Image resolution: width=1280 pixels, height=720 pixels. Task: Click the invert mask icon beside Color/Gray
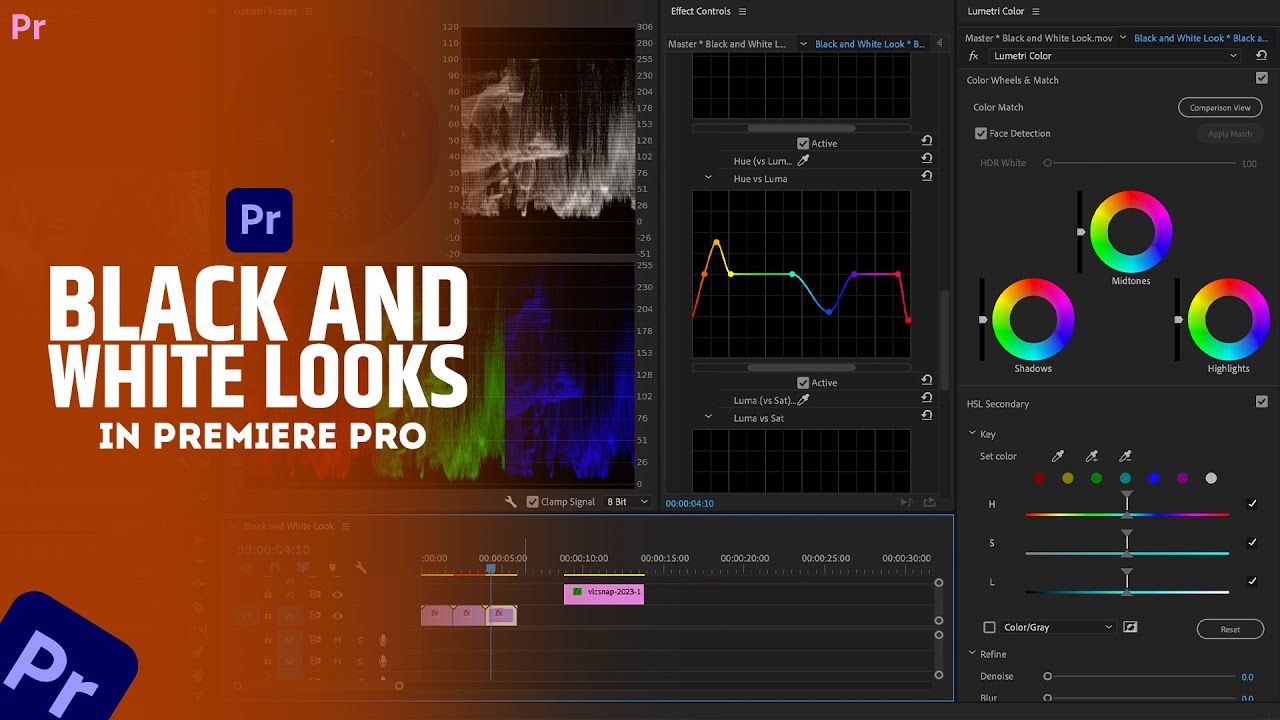pyautogui.click(x=1131, y=627)
